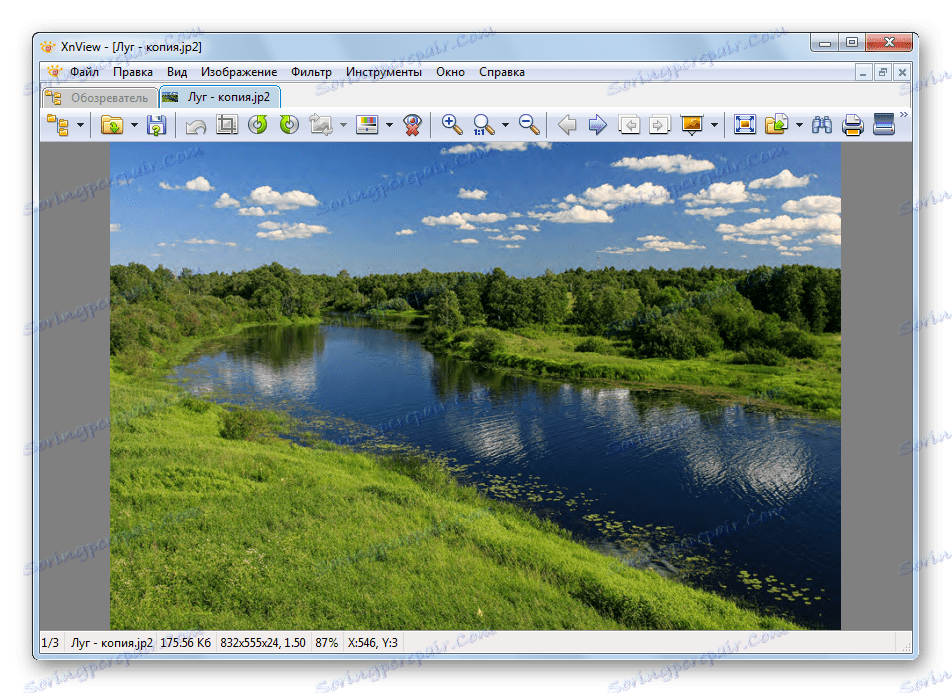Image resolution: width=952 pixels, height=693 pixels.
Task: Select the Луг - копия.jp2 tab
Action: pos(219,97)
